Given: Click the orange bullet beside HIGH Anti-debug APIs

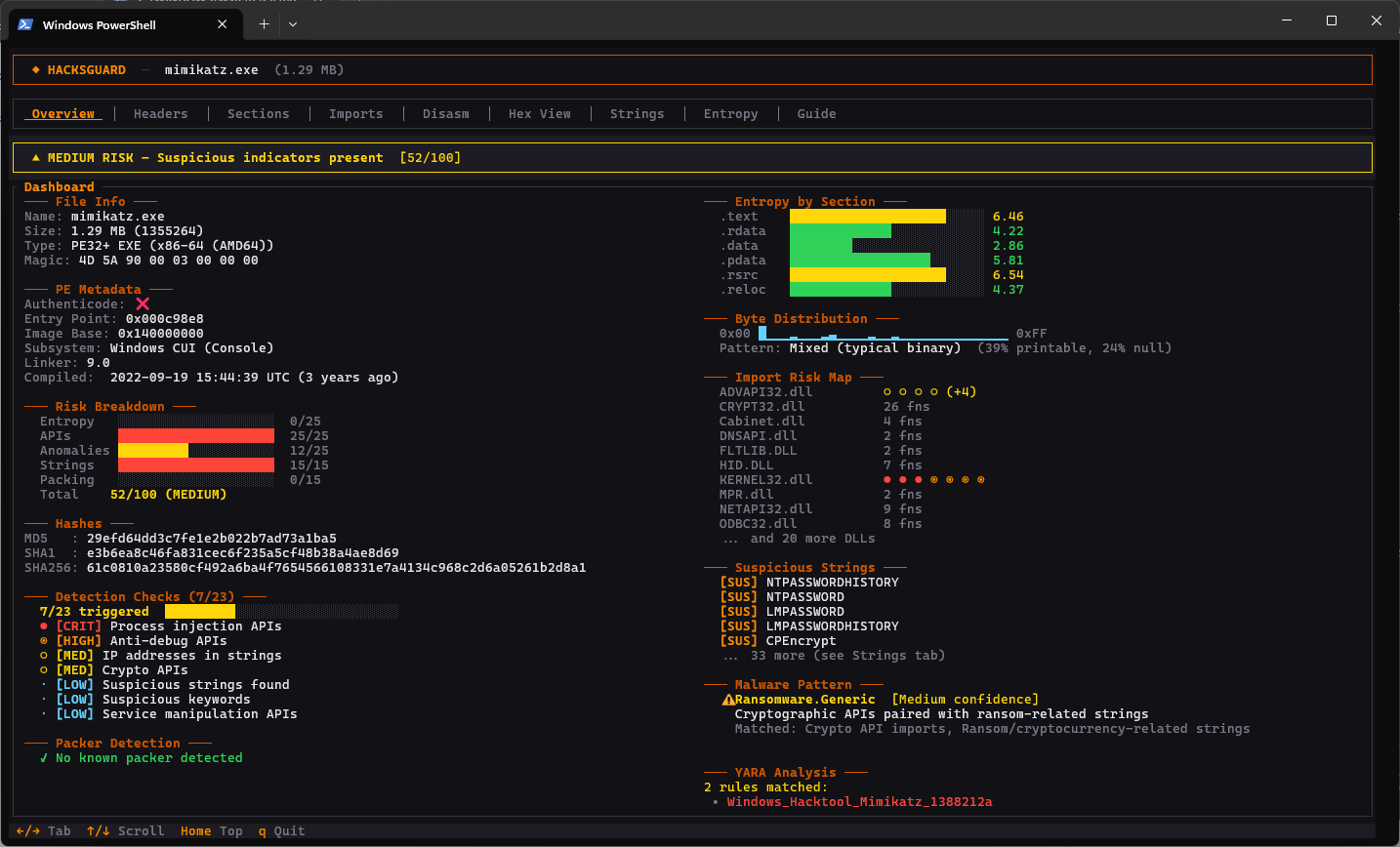Looking at the screenshot, I should (x=44, y=641).
